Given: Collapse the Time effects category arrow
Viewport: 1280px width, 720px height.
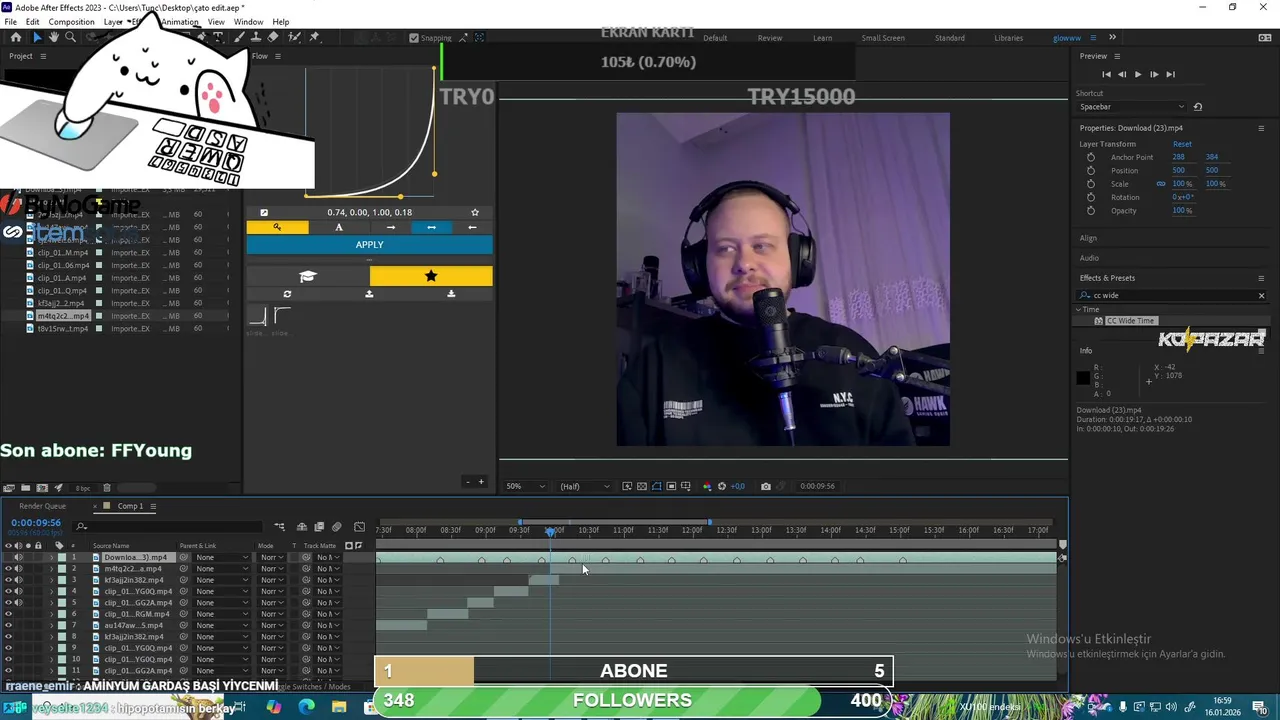Looking at the screenshot, I should pos(1079,309).
